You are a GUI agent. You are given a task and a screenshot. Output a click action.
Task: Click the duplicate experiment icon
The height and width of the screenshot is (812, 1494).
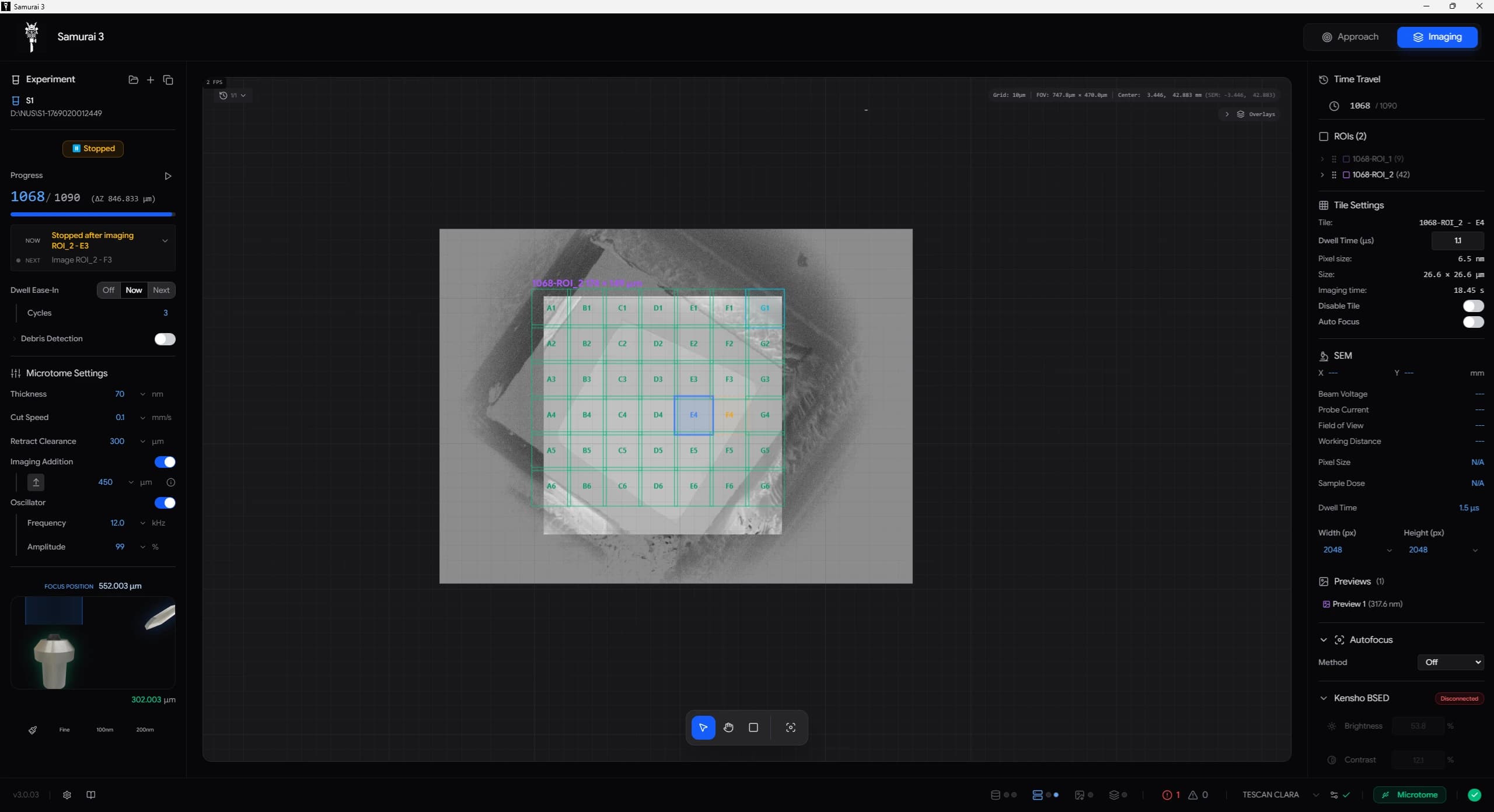[168, 80]
